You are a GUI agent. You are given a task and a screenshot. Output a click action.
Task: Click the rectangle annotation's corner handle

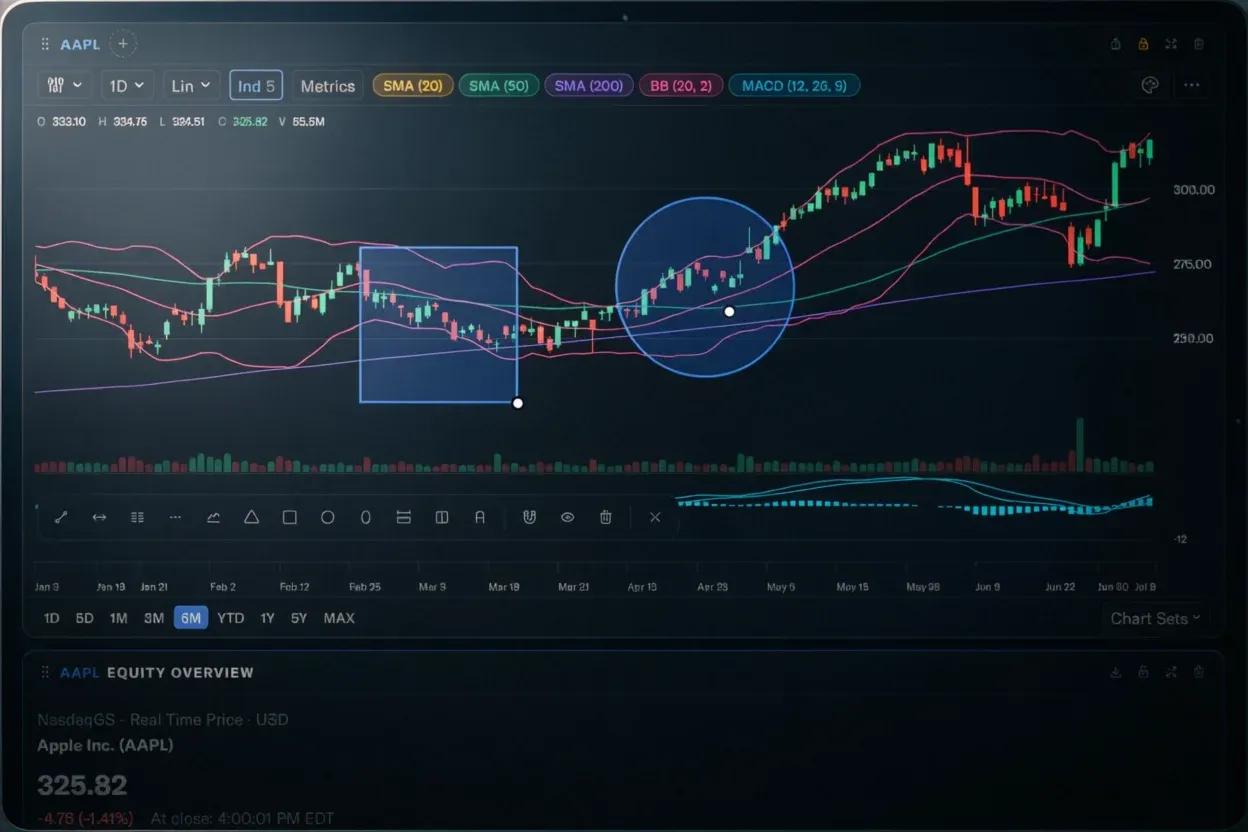(x=517, y=403)
